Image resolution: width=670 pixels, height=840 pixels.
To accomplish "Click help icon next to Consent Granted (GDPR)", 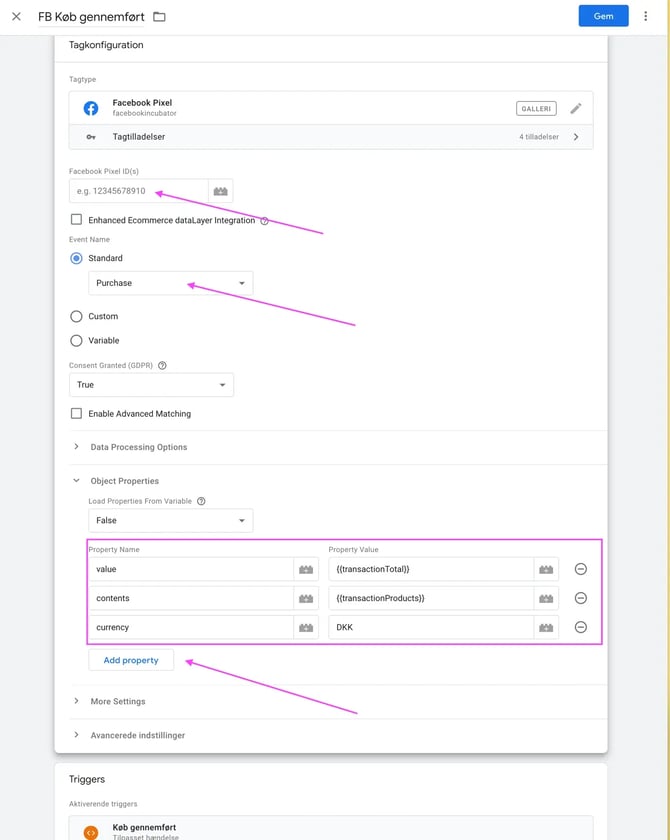I will click(162, 366).
